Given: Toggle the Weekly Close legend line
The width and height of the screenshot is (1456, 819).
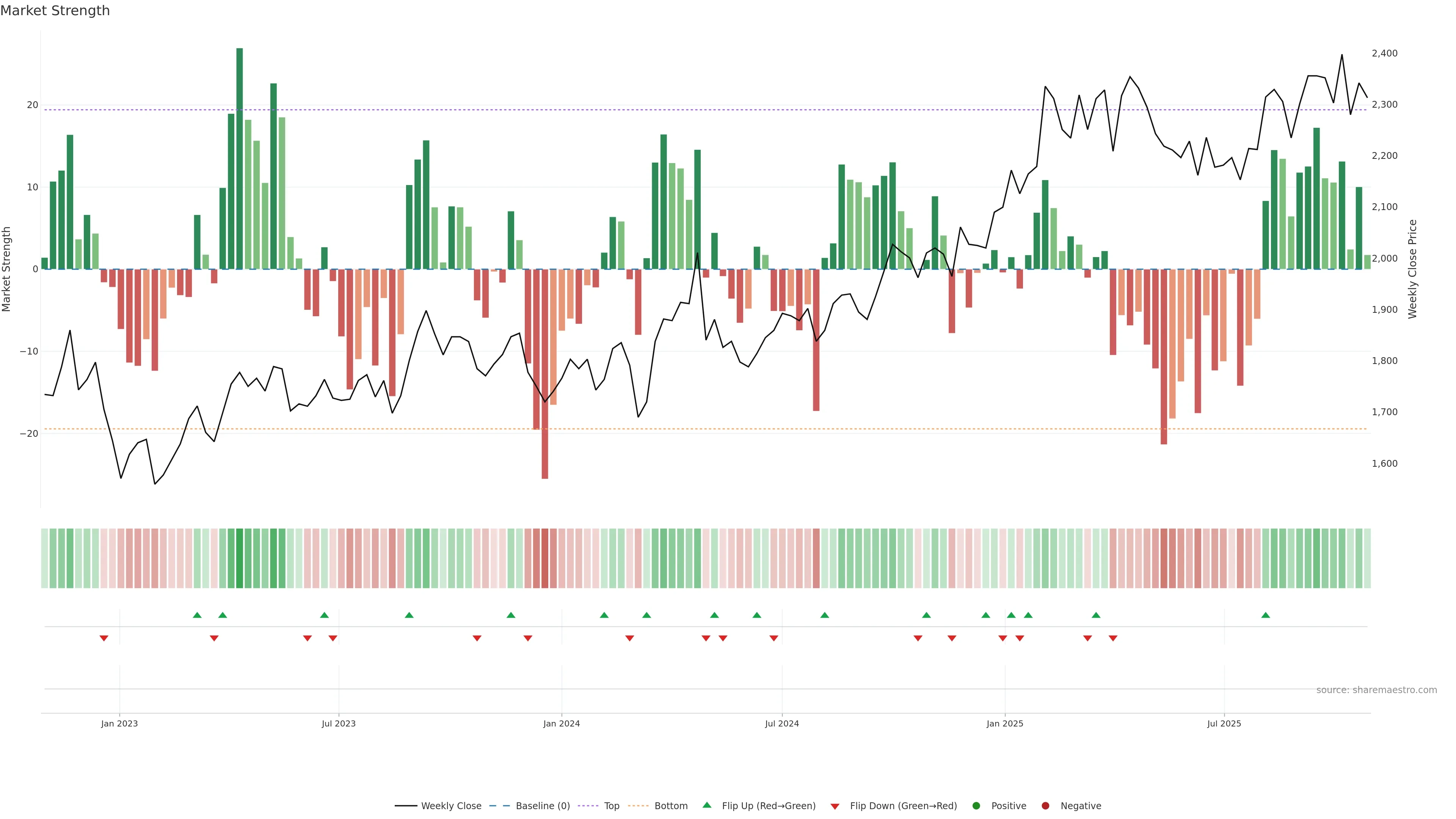Looking at the screenshot, I should (x=406, y=806).
